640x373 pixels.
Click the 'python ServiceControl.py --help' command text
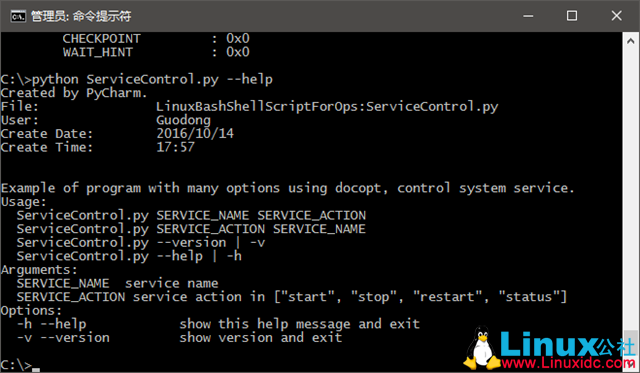coord(152,80)
